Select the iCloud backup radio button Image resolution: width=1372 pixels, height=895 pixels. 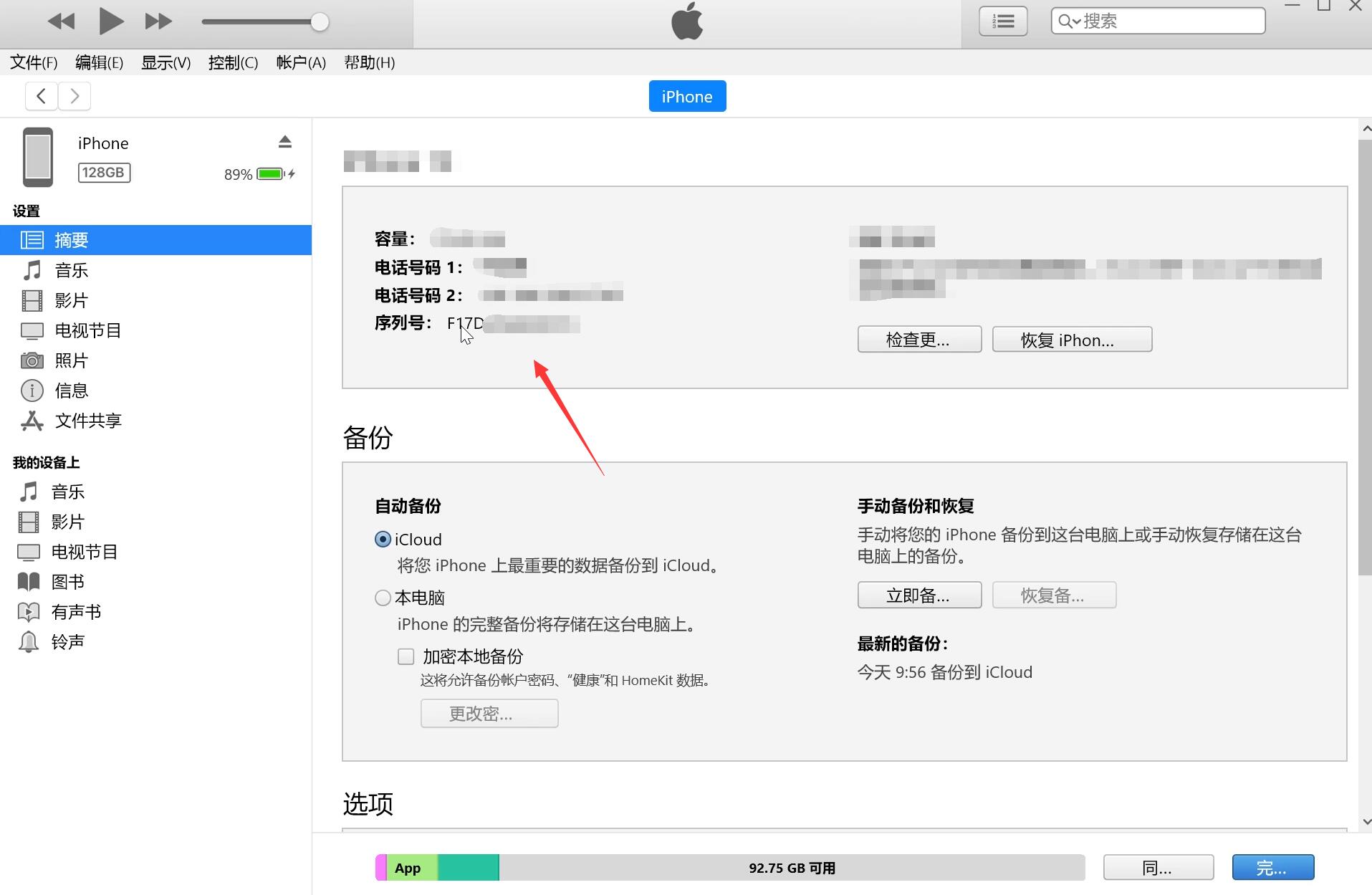[383, 540]
